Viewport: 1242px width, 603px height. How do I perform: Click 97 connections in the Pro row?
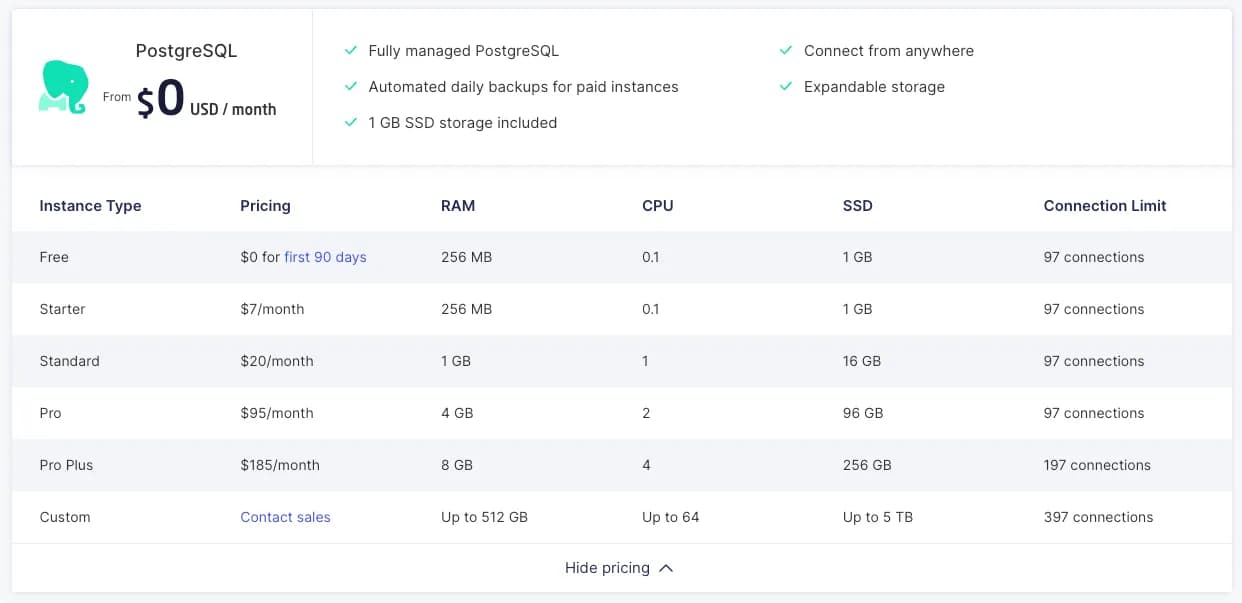(x=1094, y=413)
